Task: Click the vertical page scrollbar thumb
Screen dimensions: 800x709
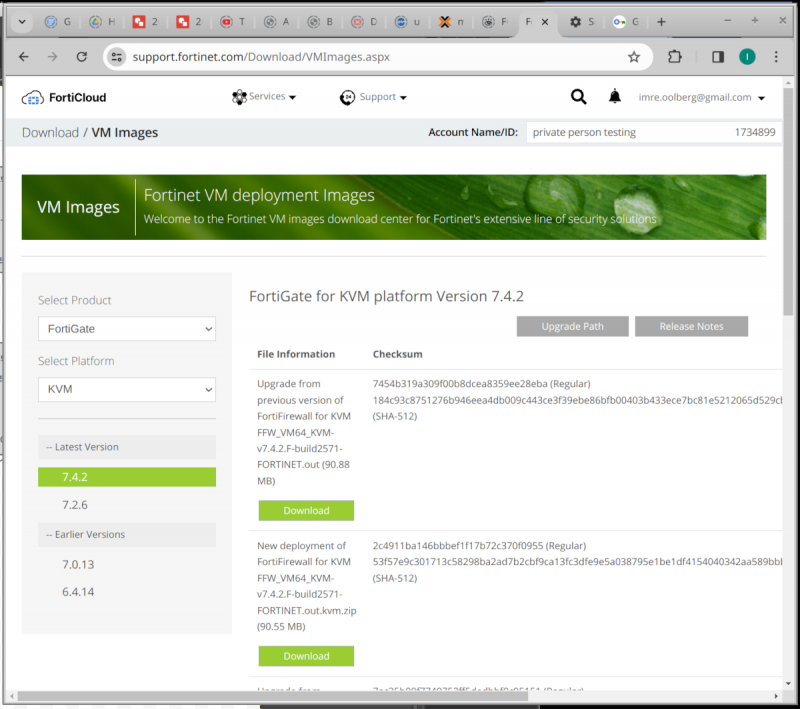Action: tap(788, 201)
